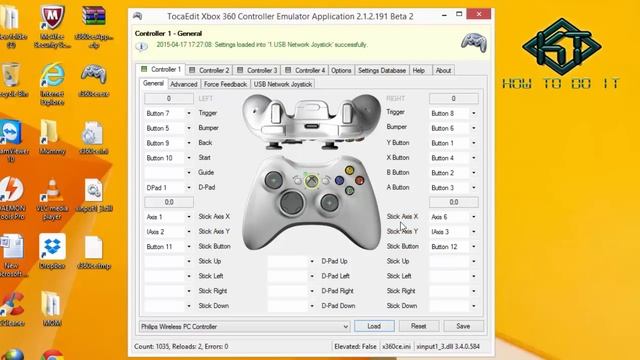Open the Mommy folder icon
Screen dimensions: 640x360
52,137
